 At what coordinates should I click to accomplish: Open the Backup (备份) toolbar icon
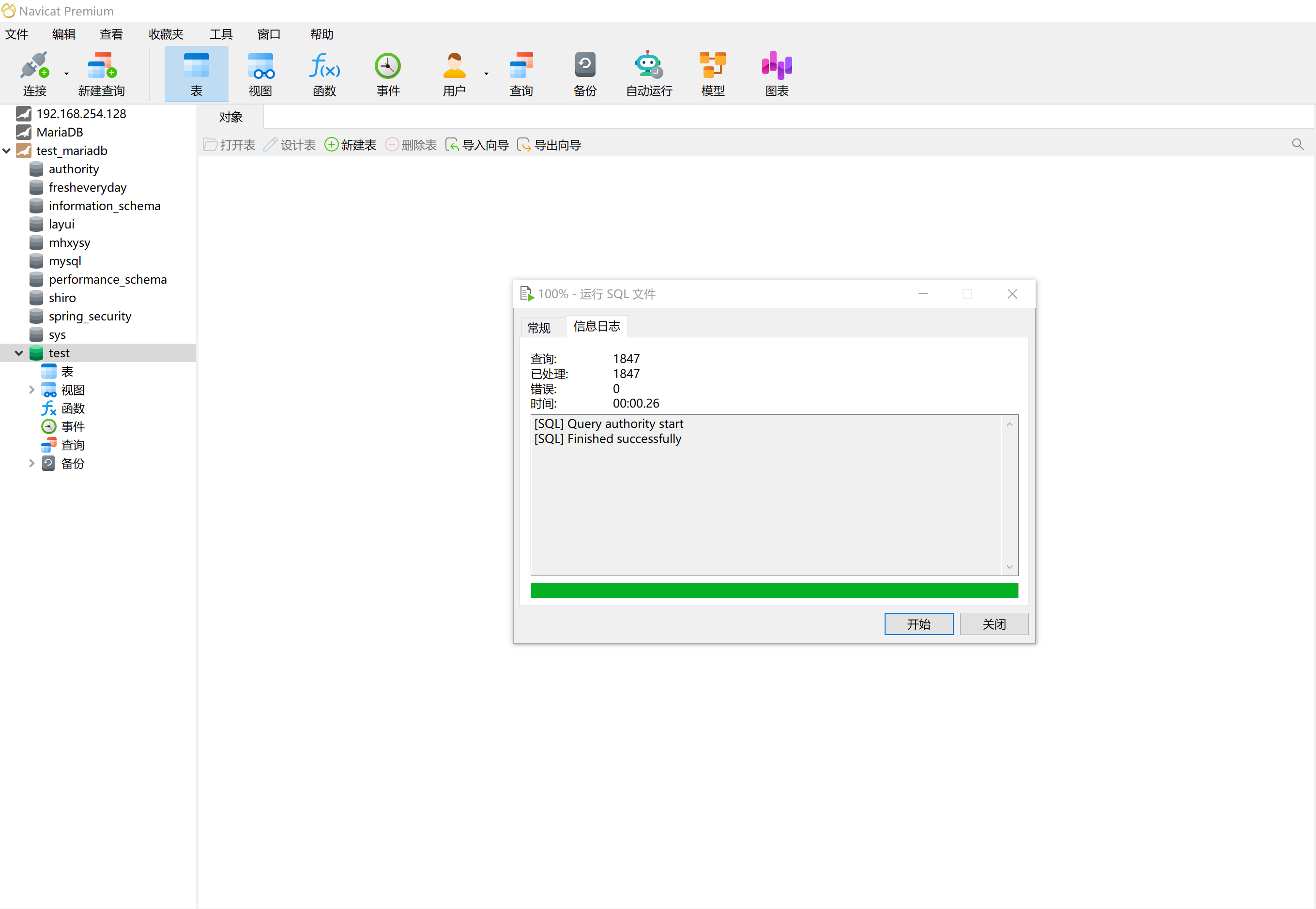coord(585,64)
